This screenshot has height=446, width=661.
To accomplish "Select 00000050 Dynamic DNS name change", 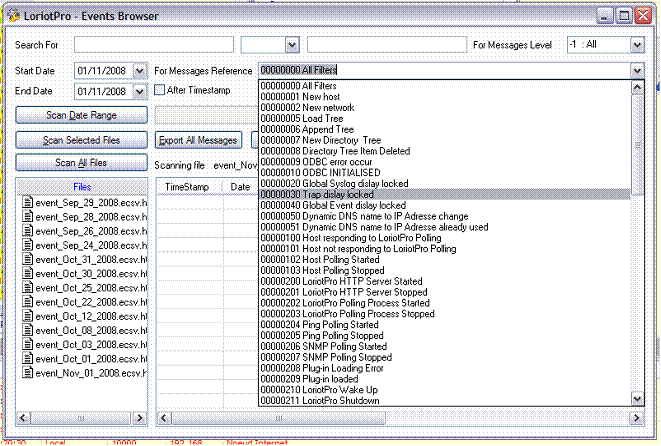I will (445, 216).
